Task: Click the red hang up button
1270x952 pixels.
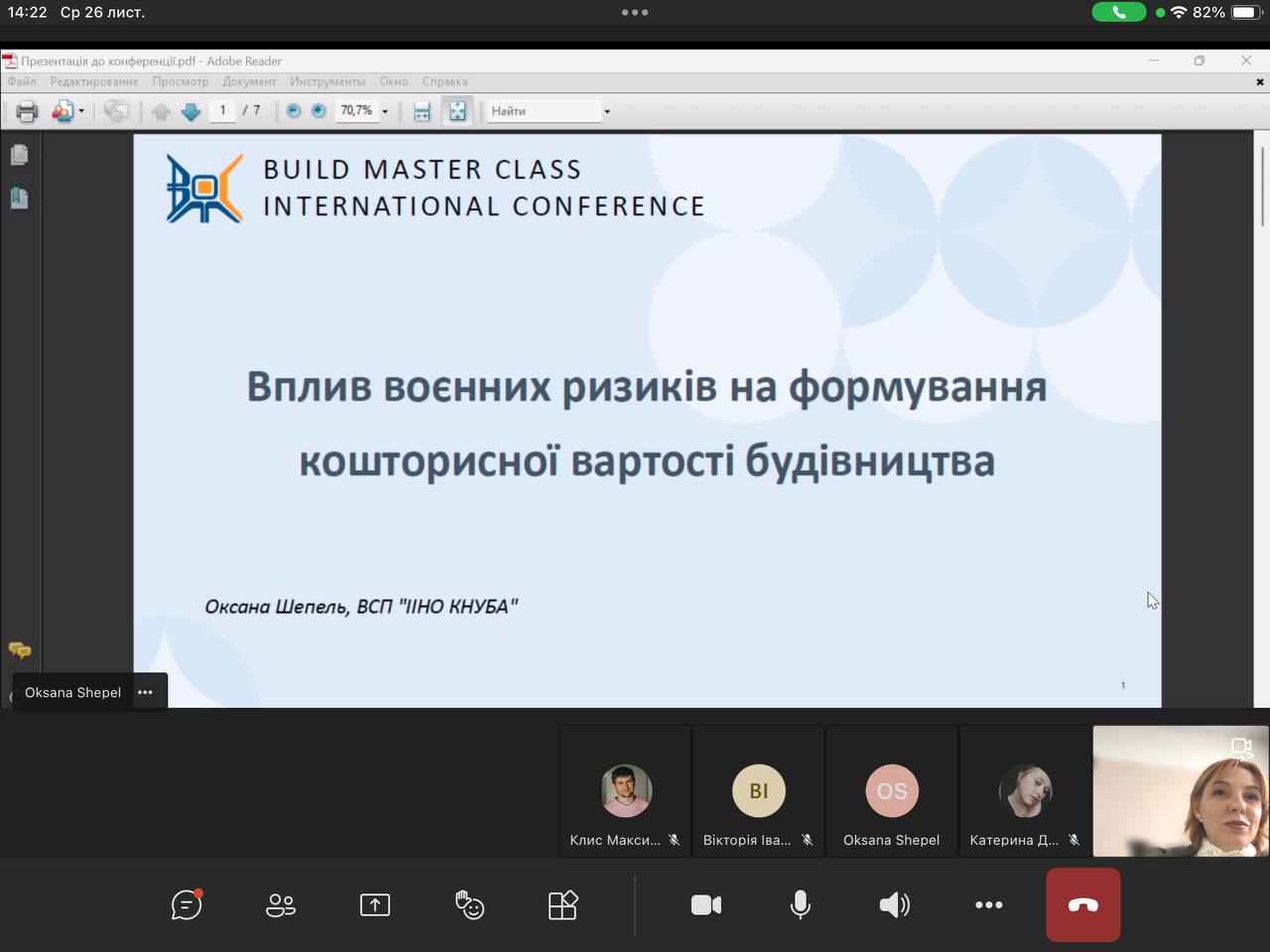Action: (x=1082, y=904)
